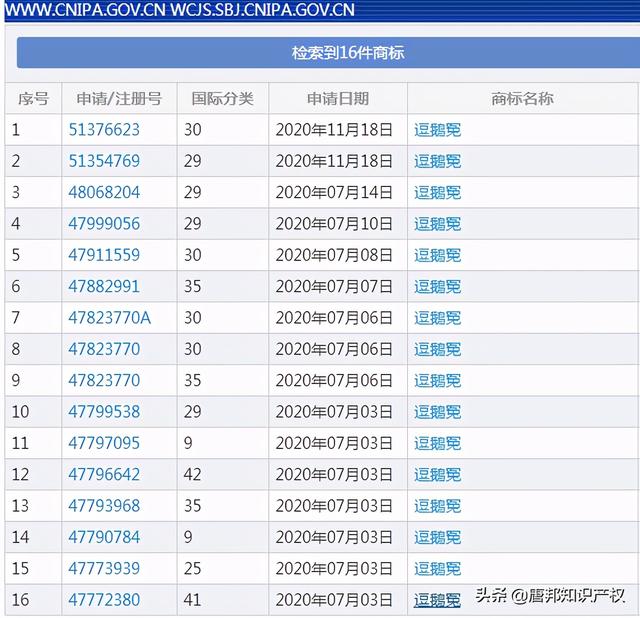Screen dimensions: 640x618
Task: Open 逗鹅冤 link beside 47823770A
Action: 438,318
